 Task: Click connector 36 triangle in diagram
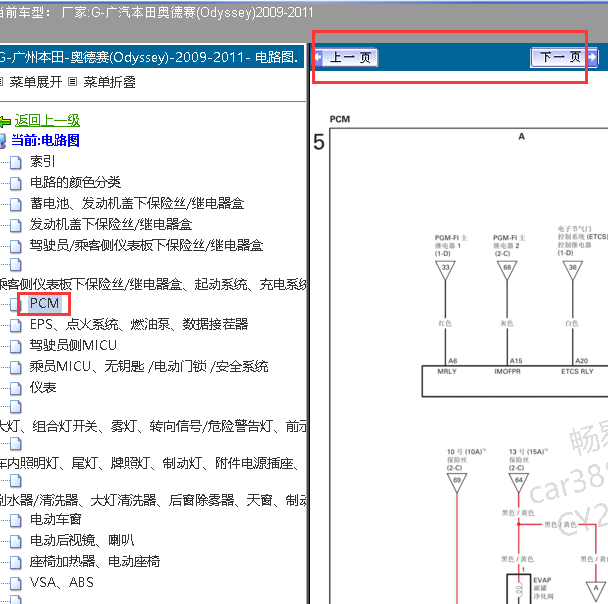(x=573, y=270)
